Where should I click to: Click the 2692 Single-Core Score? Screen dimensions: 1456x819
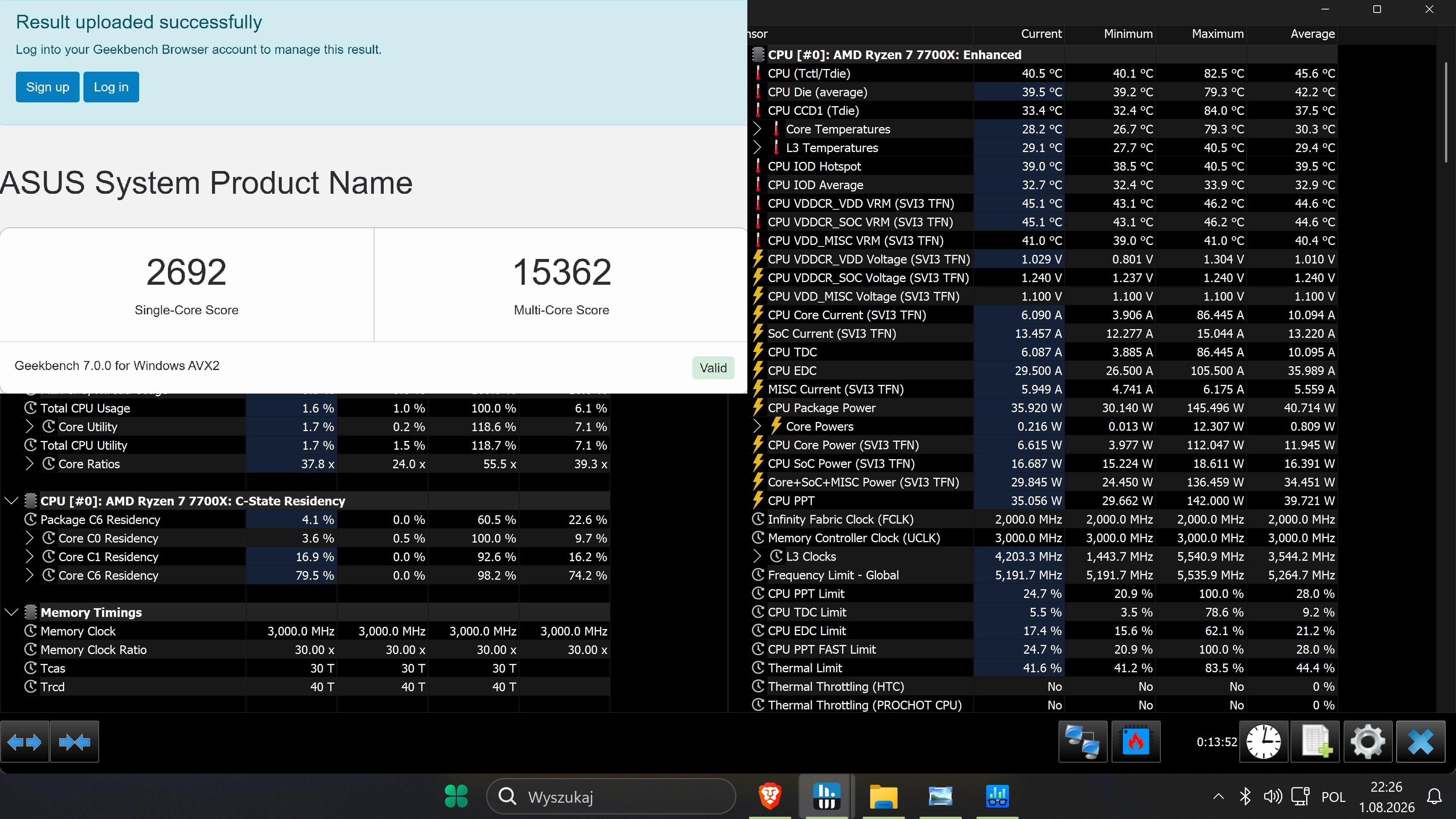[187, 272]
